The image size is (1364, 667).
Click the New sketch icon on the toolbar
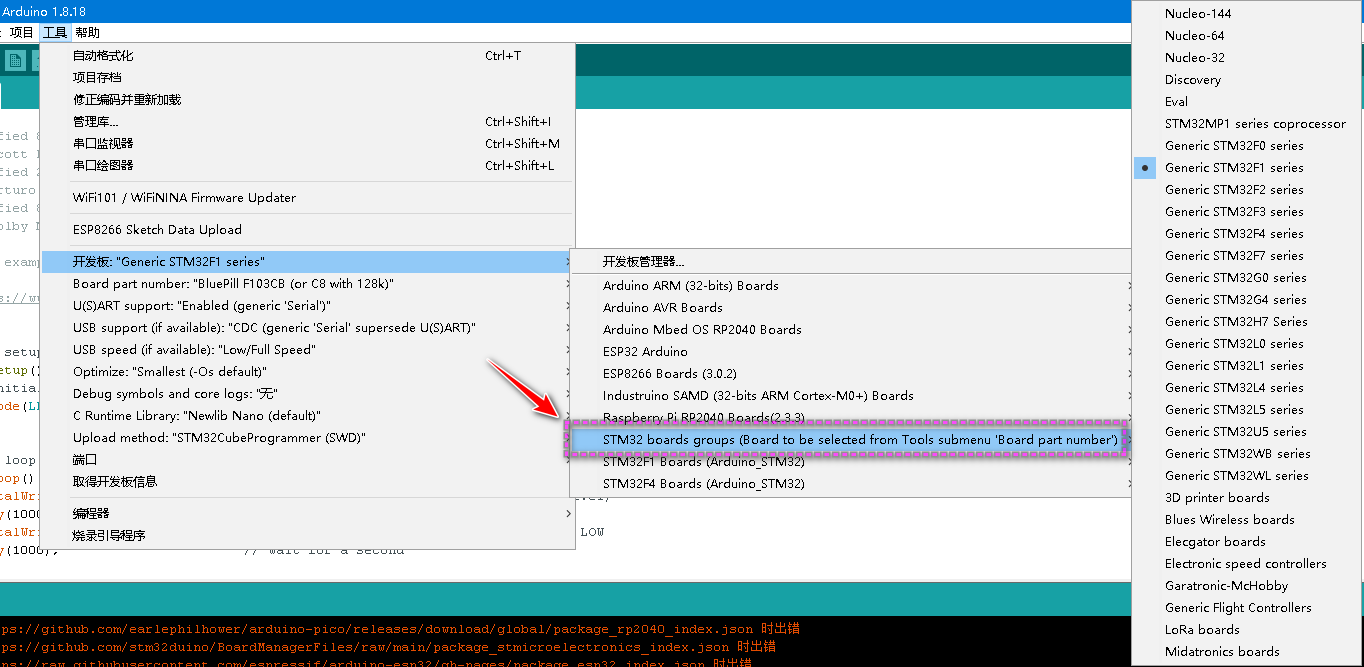(x=15, y=60)
